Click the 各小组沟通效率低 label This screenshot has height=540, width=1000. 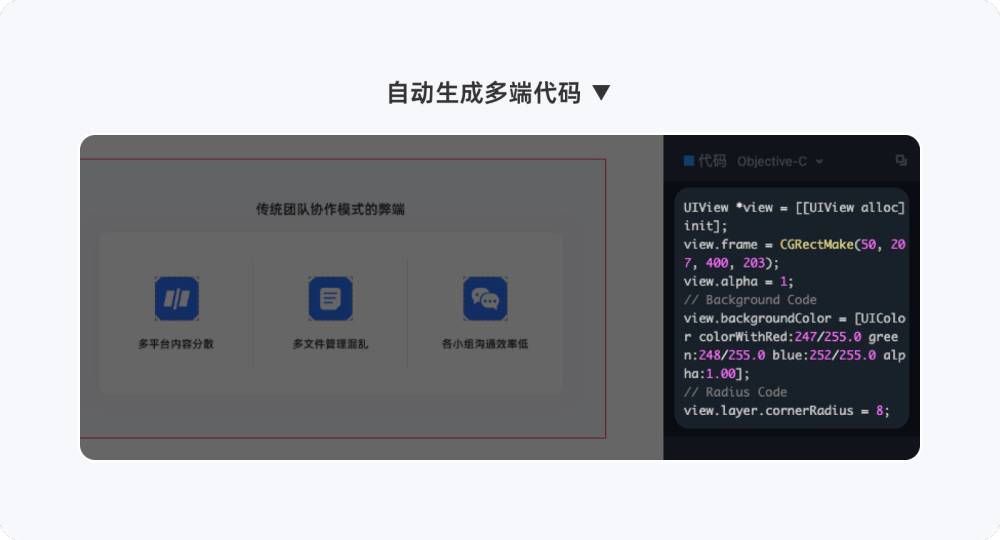485,344
